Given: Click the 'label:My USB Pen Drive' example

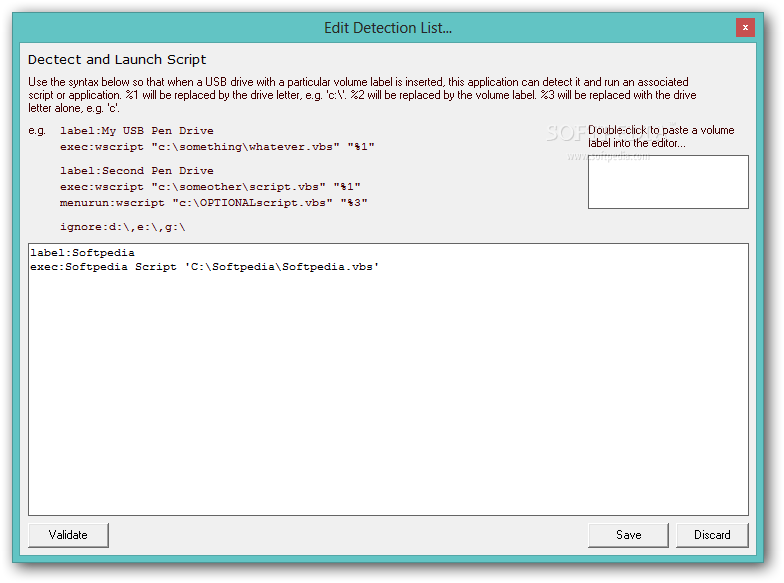Looking at the screenshot, I should [136, 131].
